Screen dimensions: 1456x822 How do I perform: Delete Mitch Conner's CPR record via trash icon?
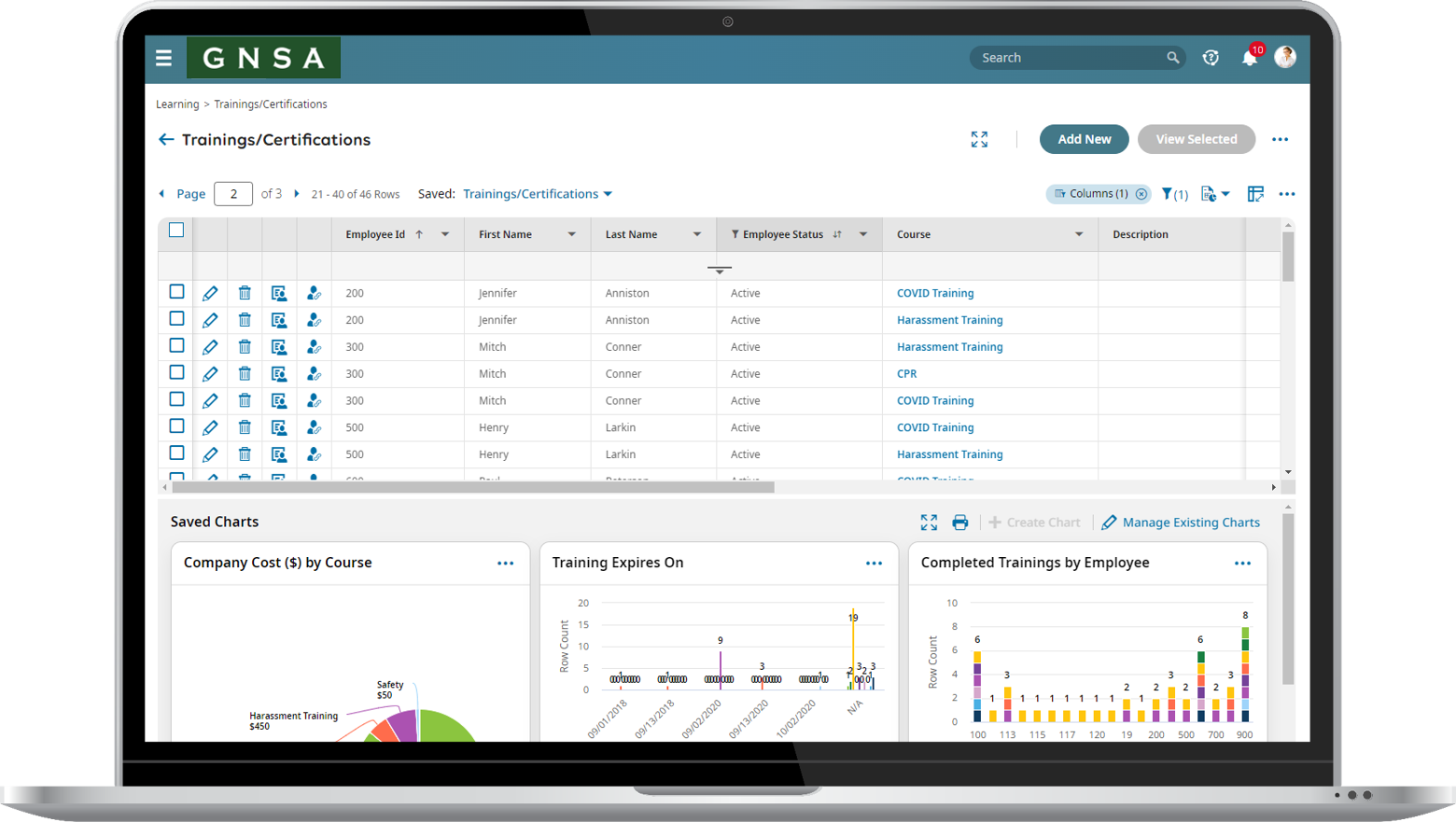coord(245,373)
